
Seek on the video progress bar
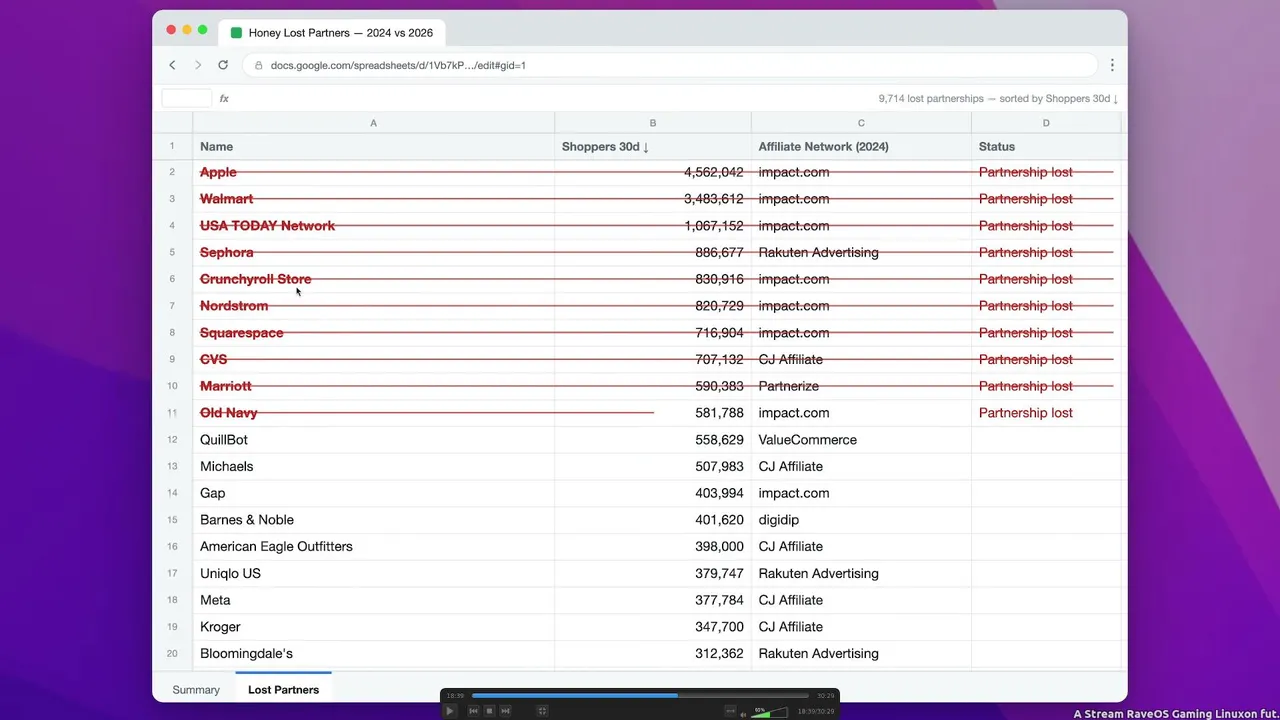pyautogui.click(x=640, y=695)
